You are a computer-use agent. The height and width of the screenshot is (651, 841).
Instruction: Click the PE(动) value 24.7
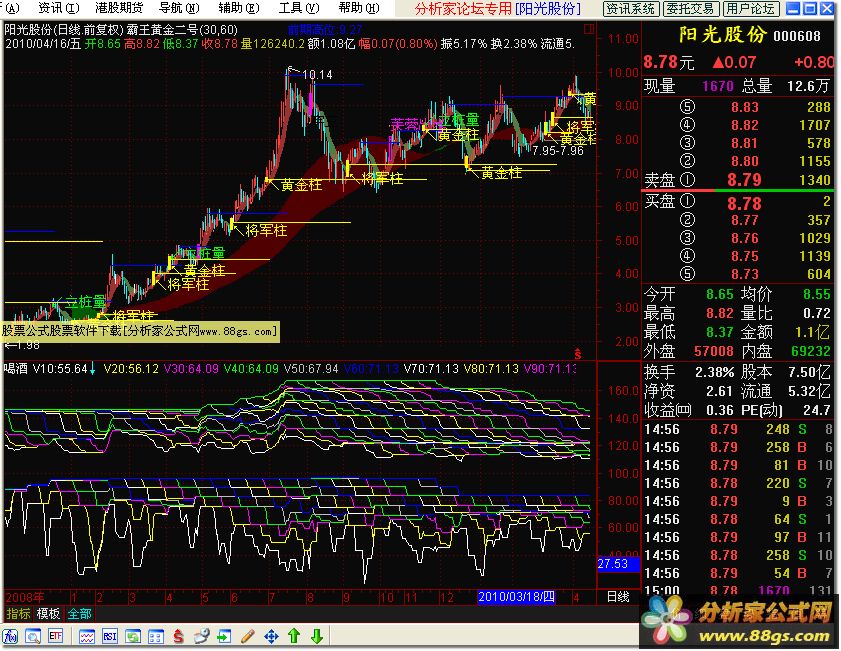(816, 410)
